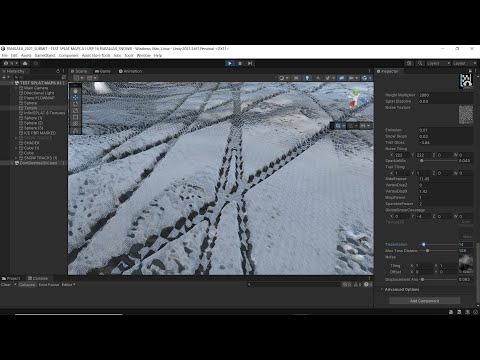Select the Rotate tool in the scene toolbar
The image size is (480, 360).
[x=76, y=104]
